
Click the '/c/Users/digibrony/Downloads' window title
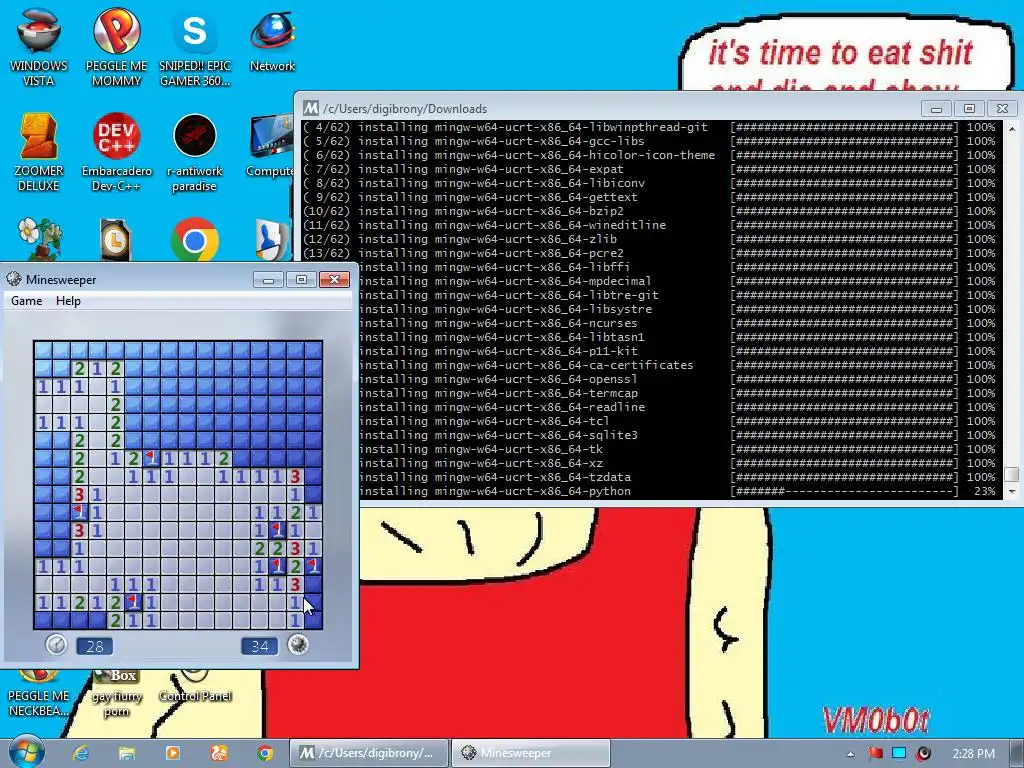[405, 109]
